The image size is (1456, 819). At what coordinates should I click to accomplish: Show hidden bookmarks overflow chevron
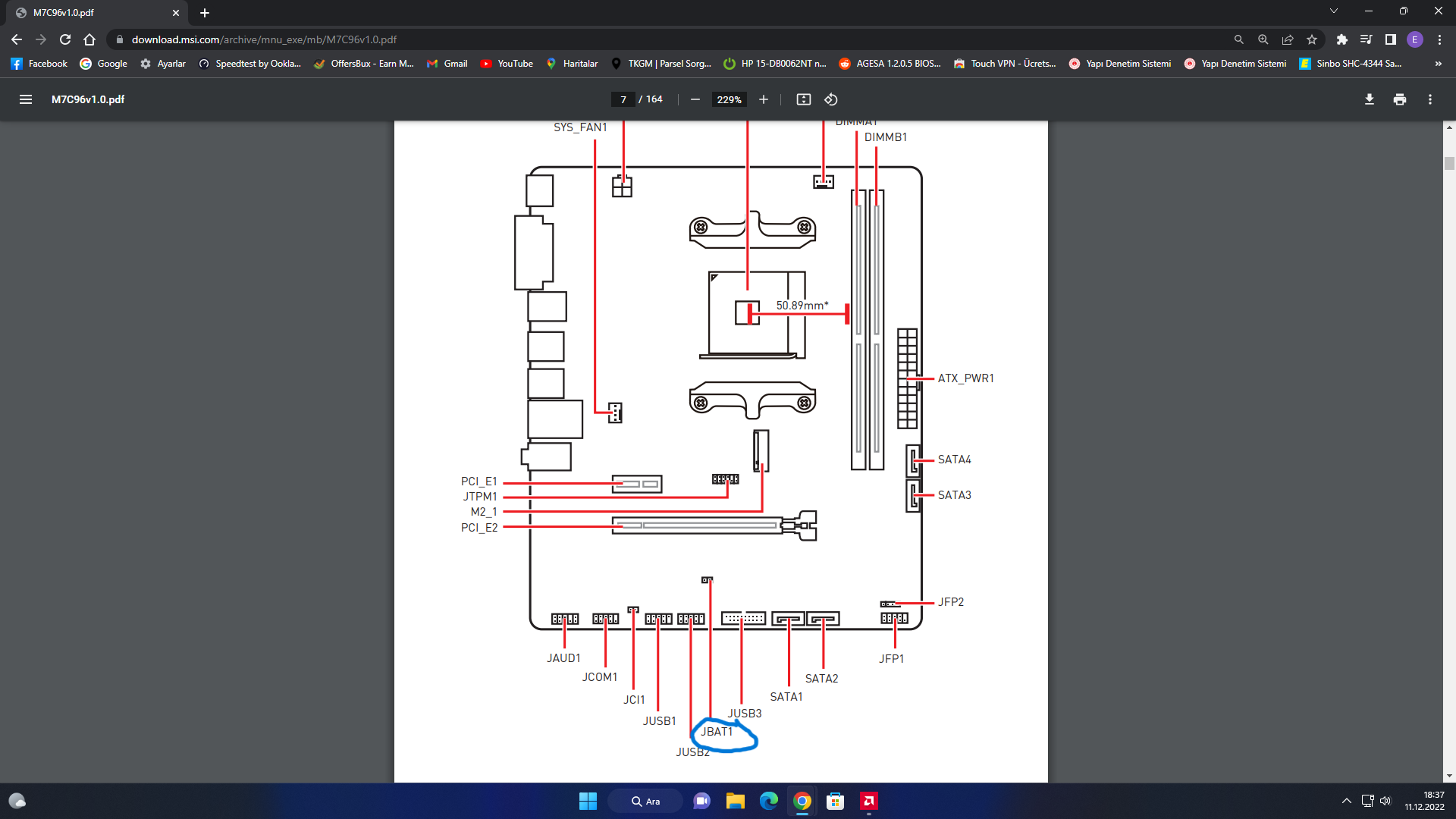1438,64
